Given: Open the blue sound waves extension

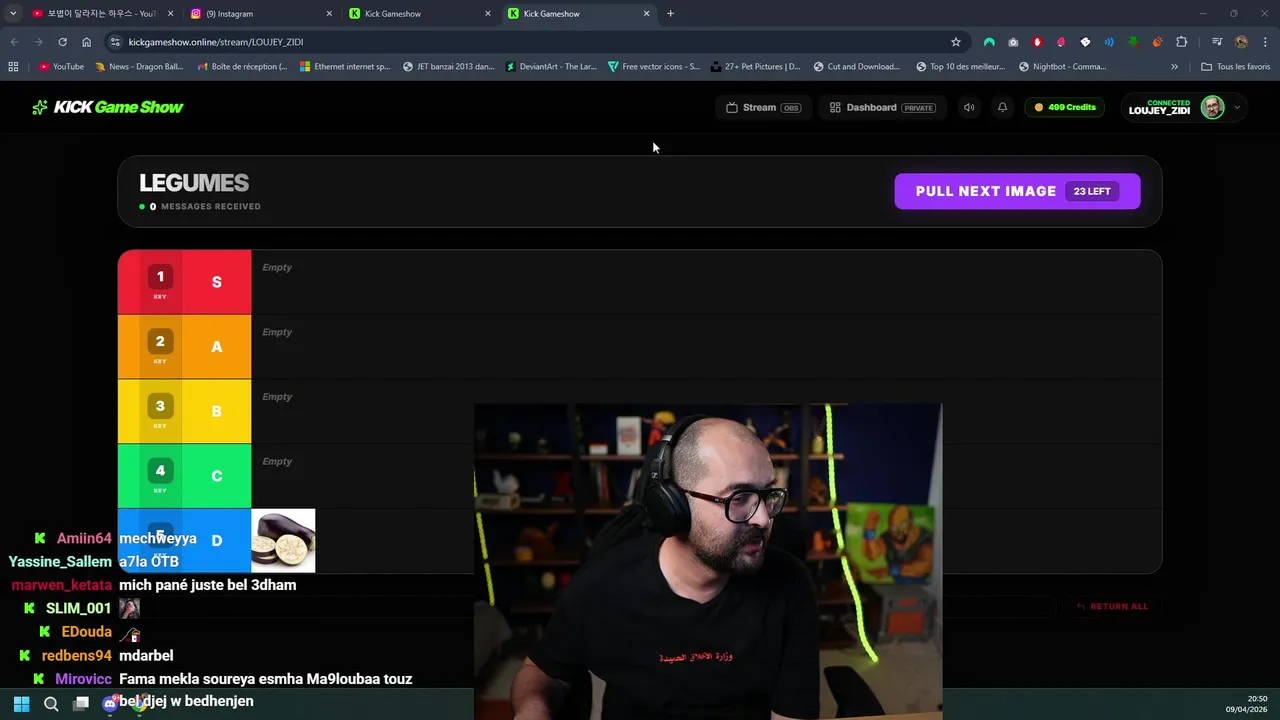Looking at the screenshot, I should [x=1109, y=42].
